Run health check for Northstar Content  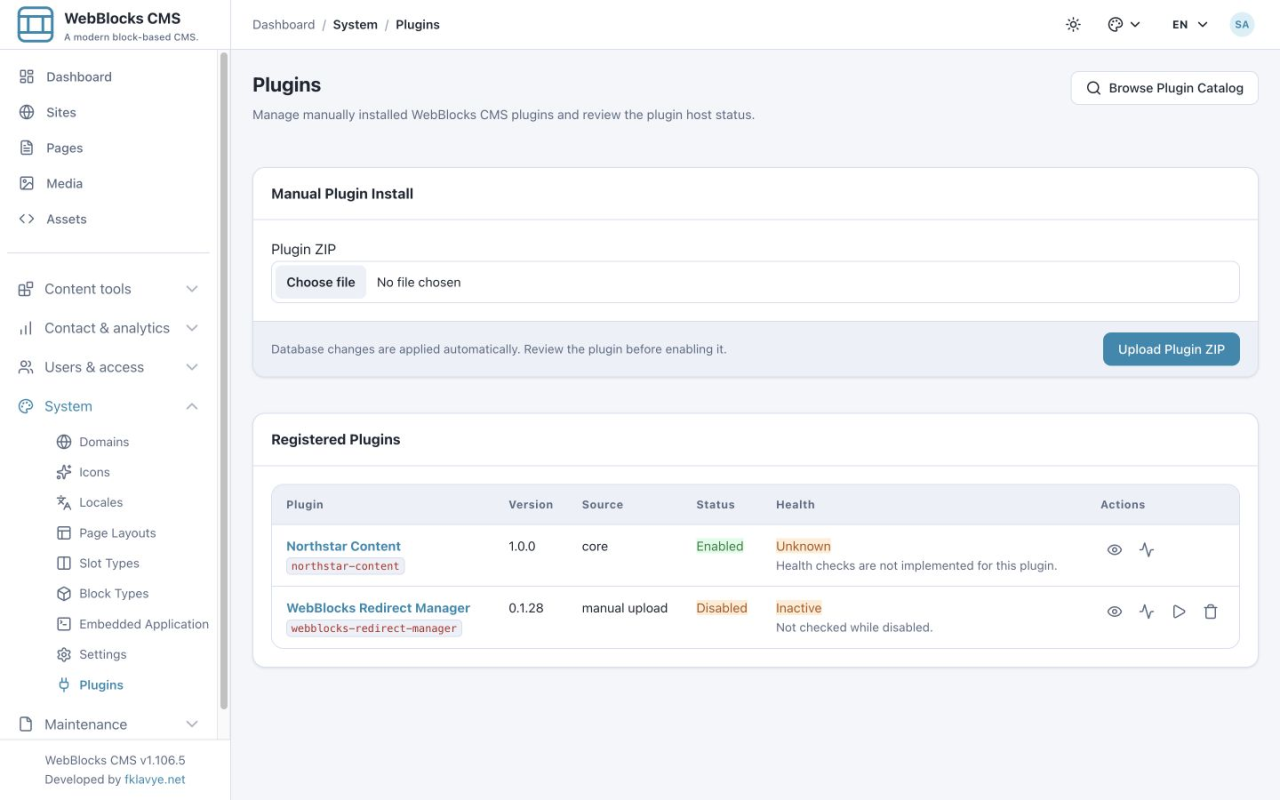[x=1146, y=550]
